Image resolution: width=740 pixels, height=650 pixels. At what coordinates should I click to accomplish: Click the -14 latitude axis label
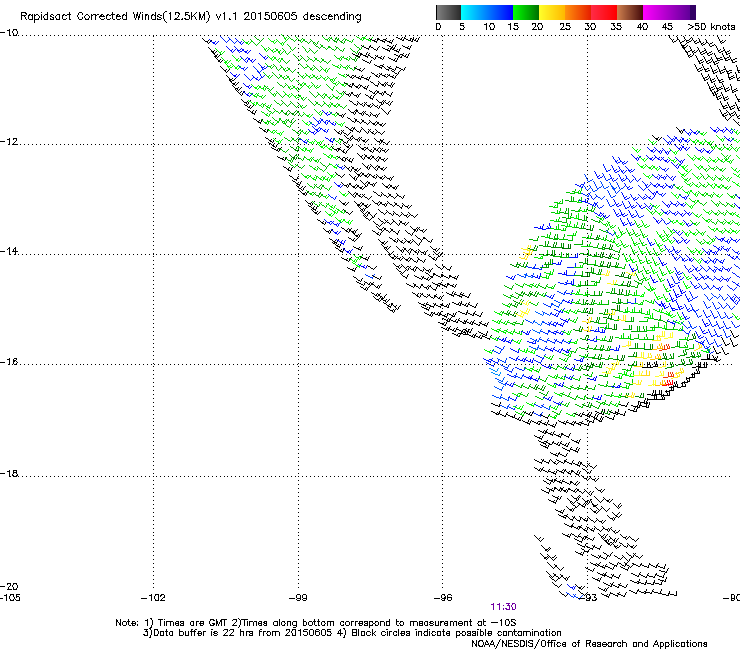[9, 251]
